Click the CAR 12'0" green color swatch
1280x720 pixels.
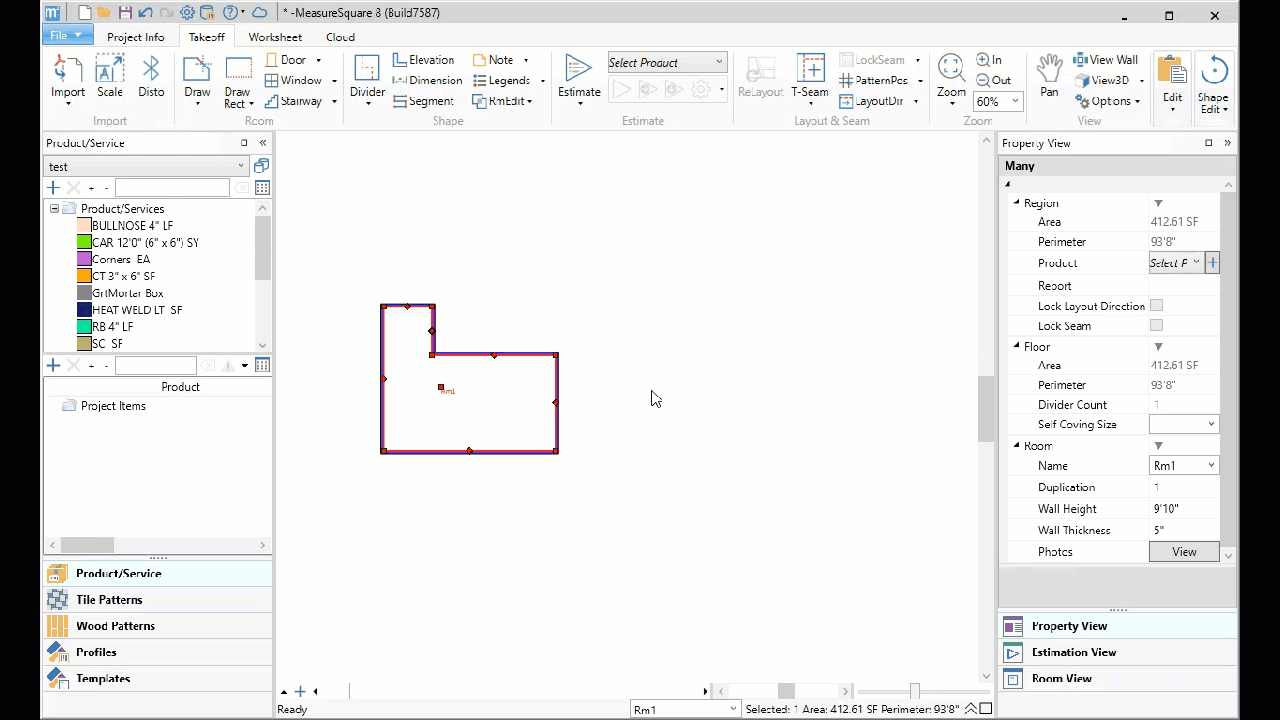(x=84, y=243)
